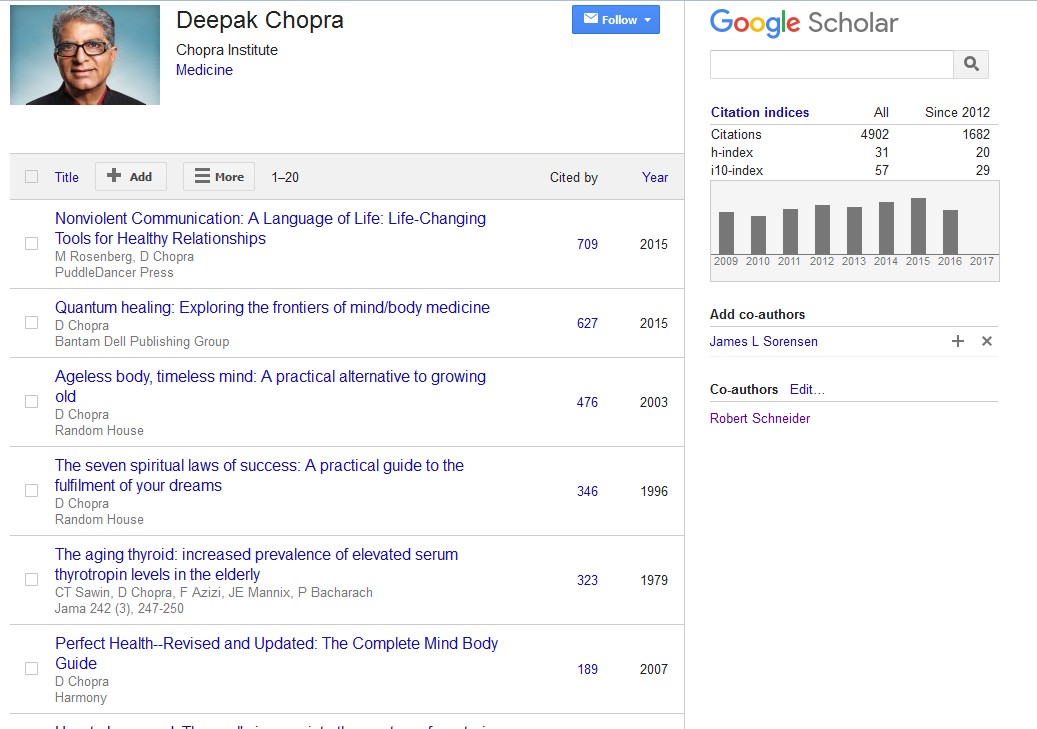
Task: Click the Add co-authors heading
Action: click(757, 314)
